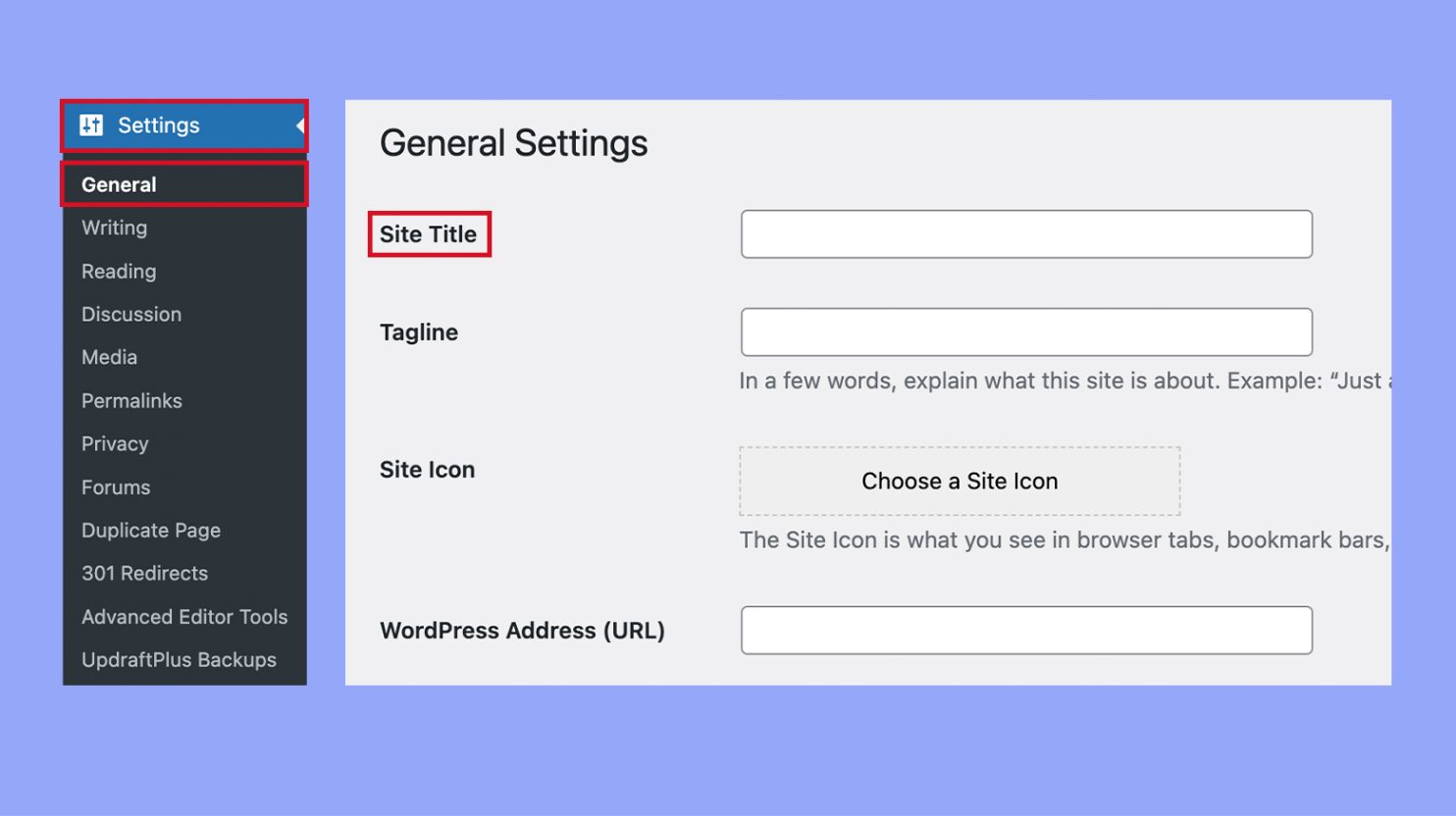Select the Site Title label
This screenshot has width=1456, height=816.
pos(429,234)
